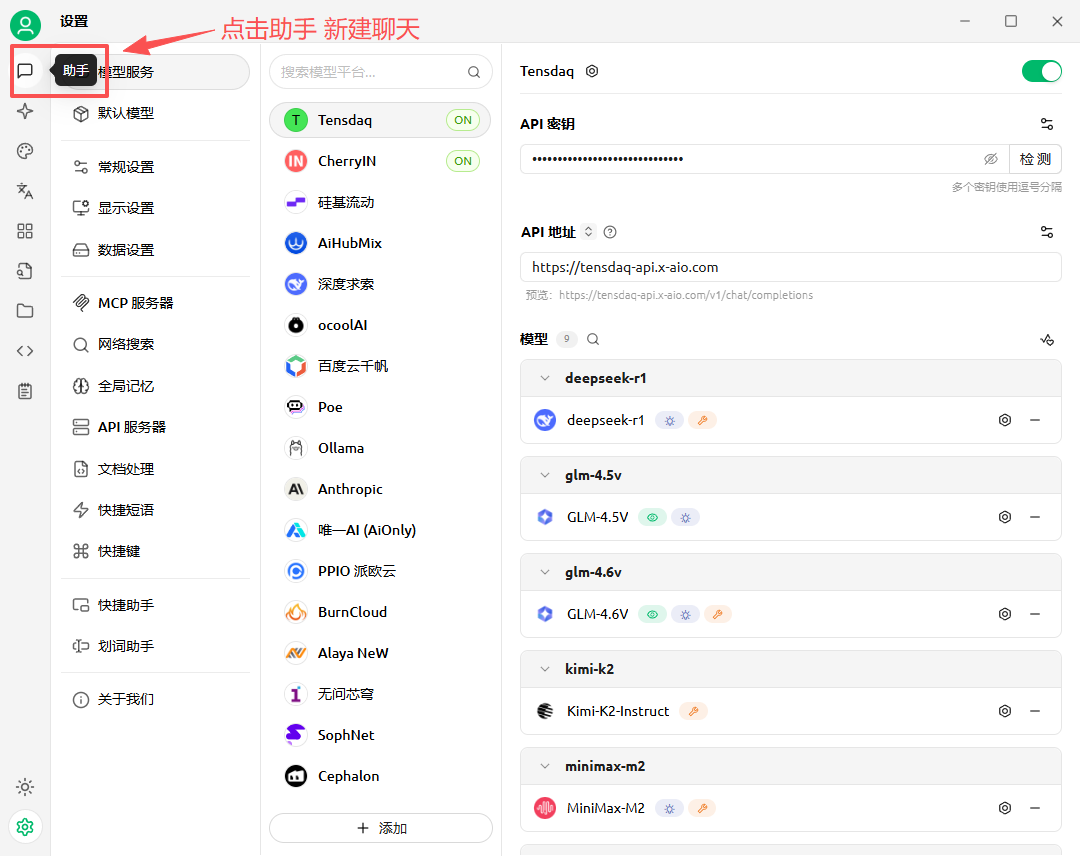Open MCP 服务器 settings
The height and width of the screenshot is (856, 1080).
pyautogui.click(x=155, y=303)
